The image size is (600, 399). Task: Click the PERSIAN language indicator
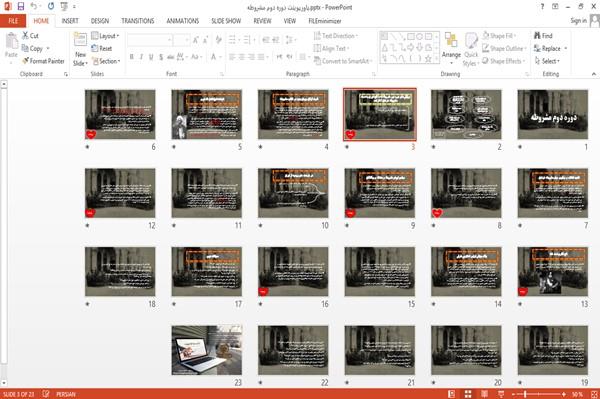point(65,394)
